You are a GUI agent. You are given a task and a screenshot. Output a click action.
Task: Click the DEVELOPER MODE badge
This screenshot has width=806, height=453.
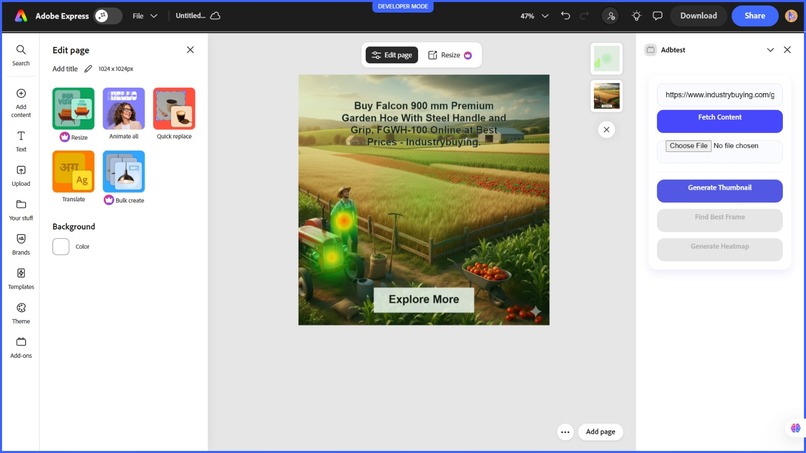[x=402, y=7]
